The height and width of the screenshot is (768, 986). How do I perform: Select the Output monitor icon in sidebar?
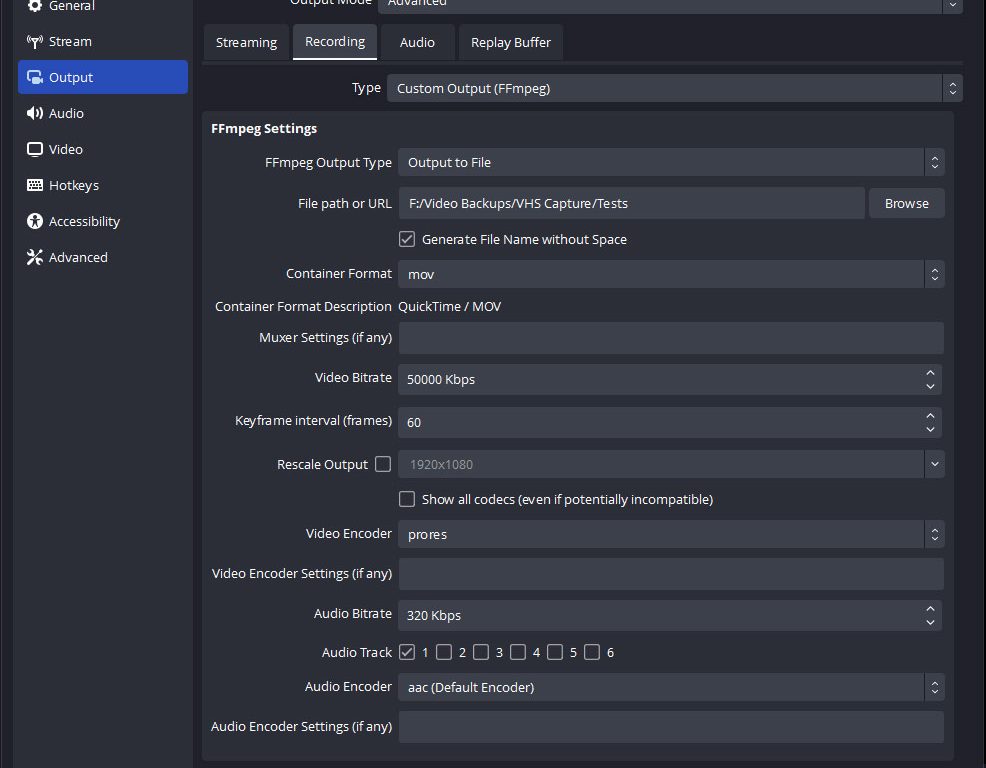[35, 78]
